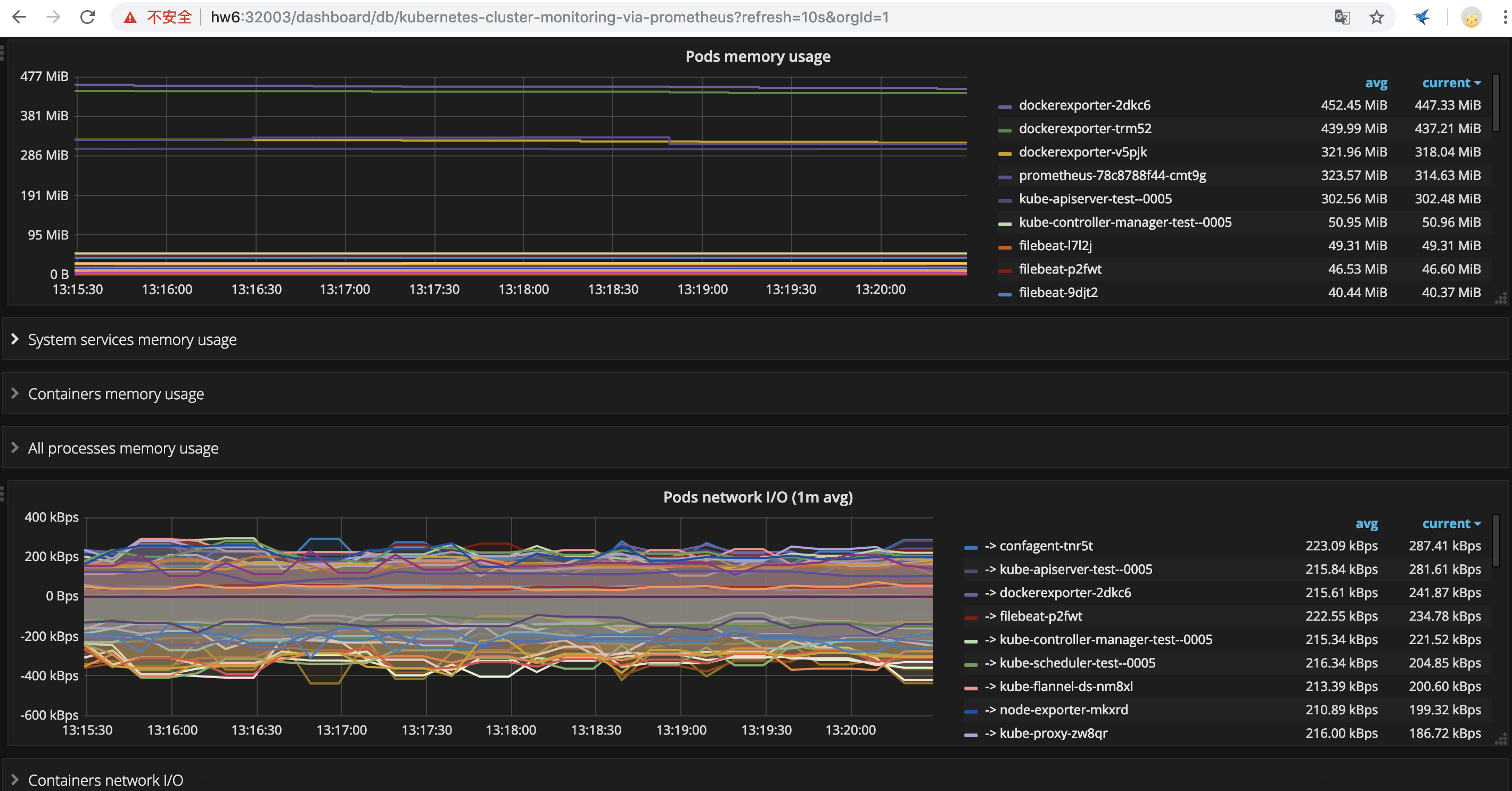Click the 287.41 kBps current value
Screen dimensions: 1512x791
pos(1444,546)
